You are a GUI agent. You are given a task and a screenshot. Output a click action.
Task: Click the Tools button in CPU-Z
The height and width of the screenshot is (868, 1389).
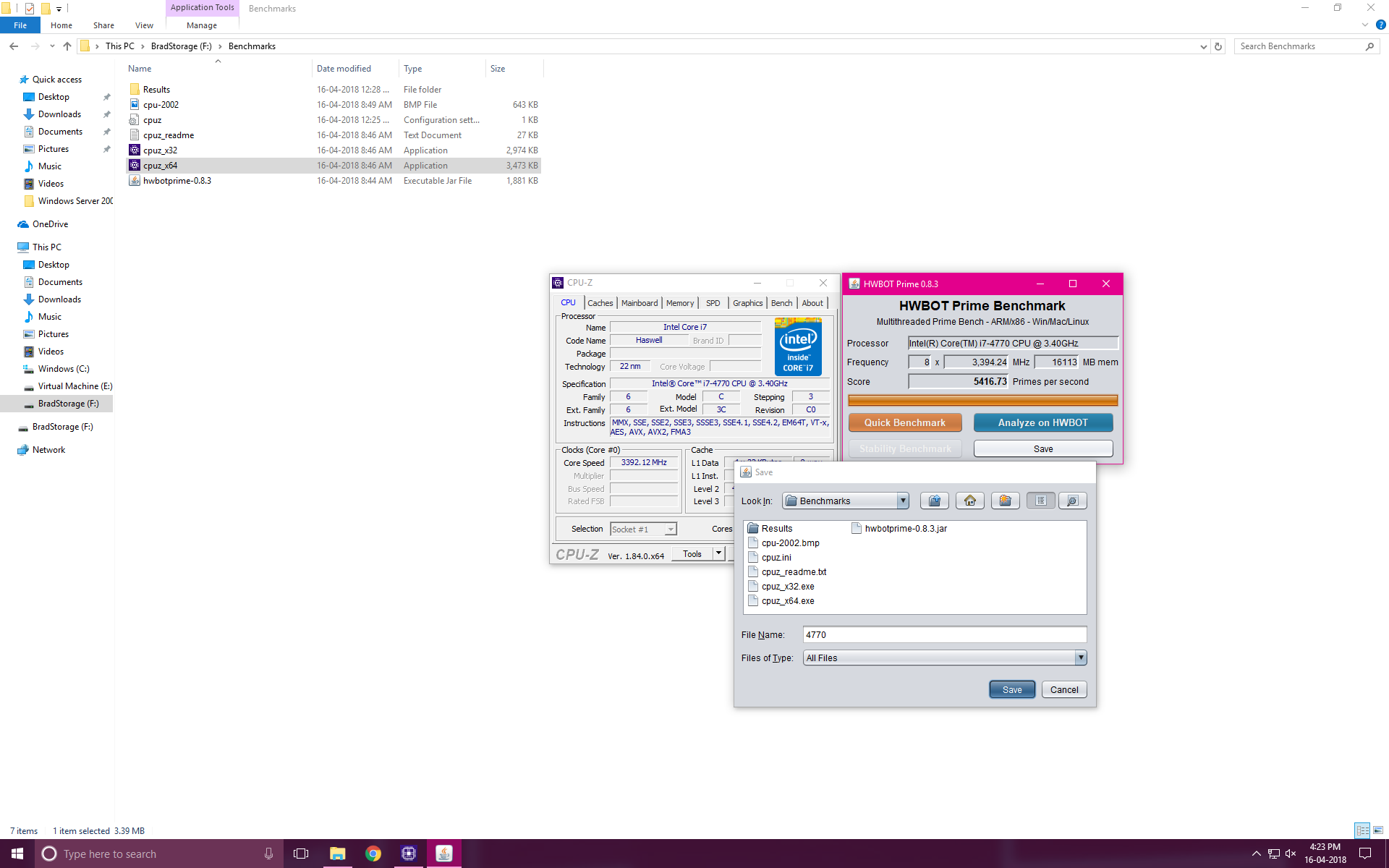692,554
